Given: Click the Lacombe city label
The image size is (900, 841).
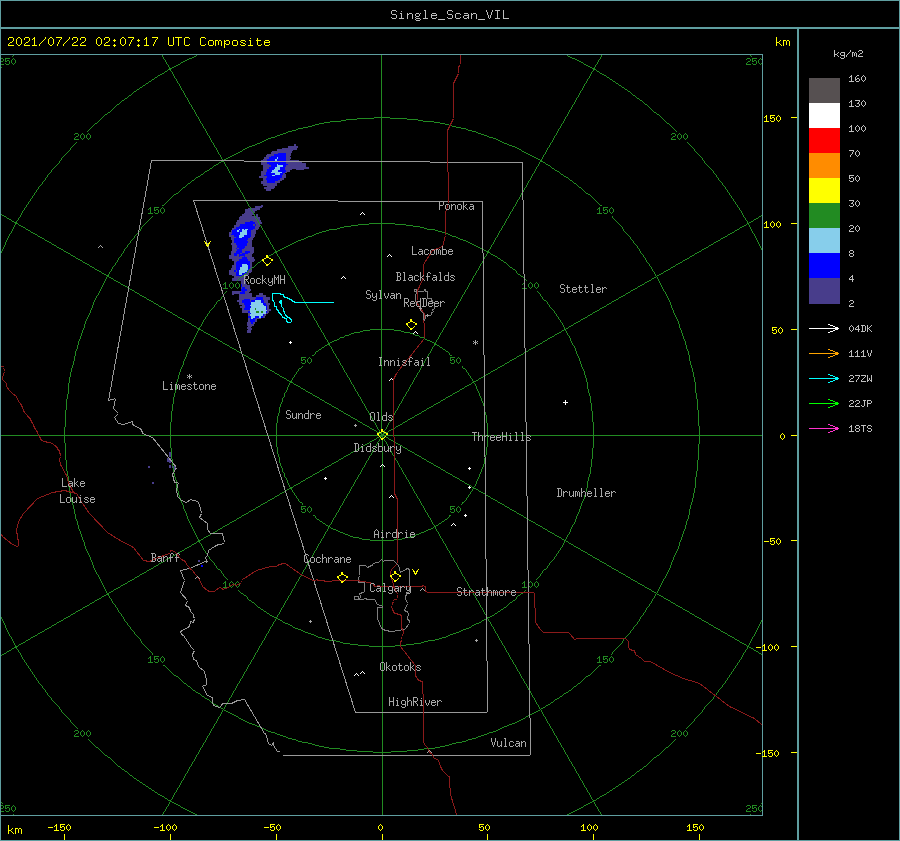Looking at the screenshot, I should pos(432,251).
